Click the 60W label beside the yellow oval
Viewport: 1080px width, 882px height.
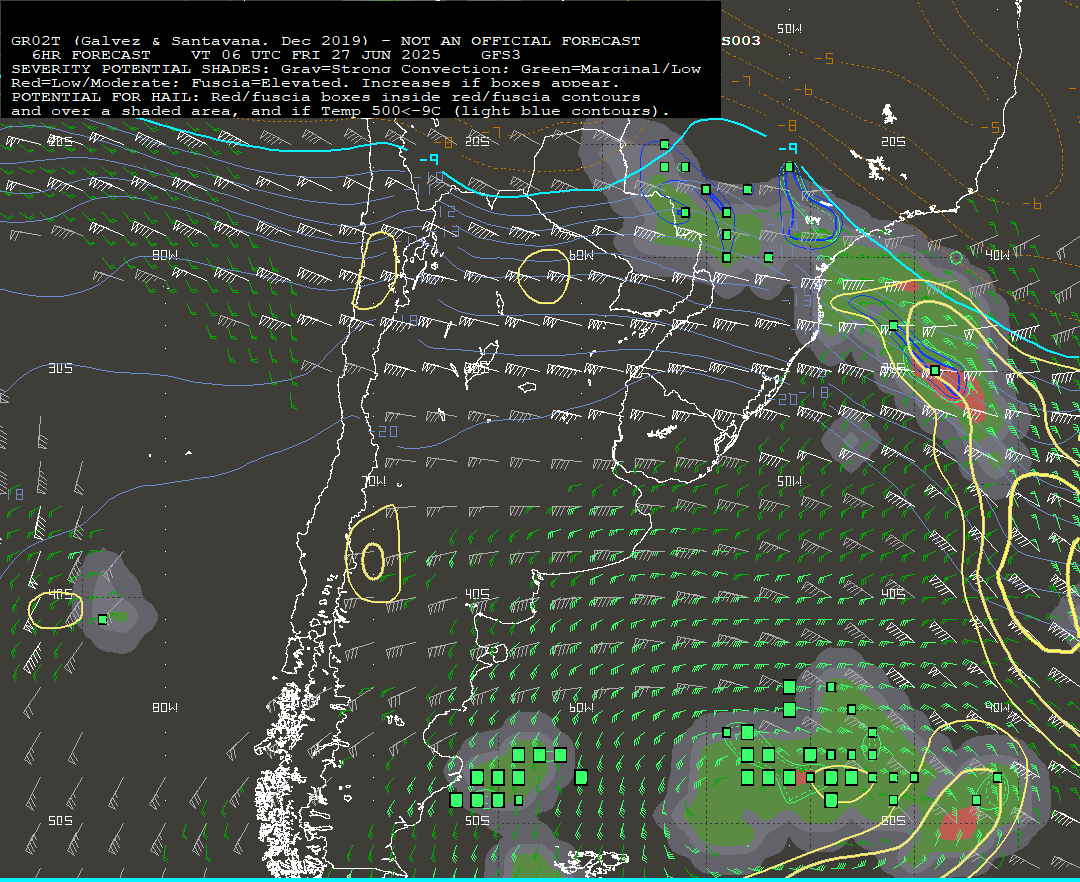(x=581, y=255)
